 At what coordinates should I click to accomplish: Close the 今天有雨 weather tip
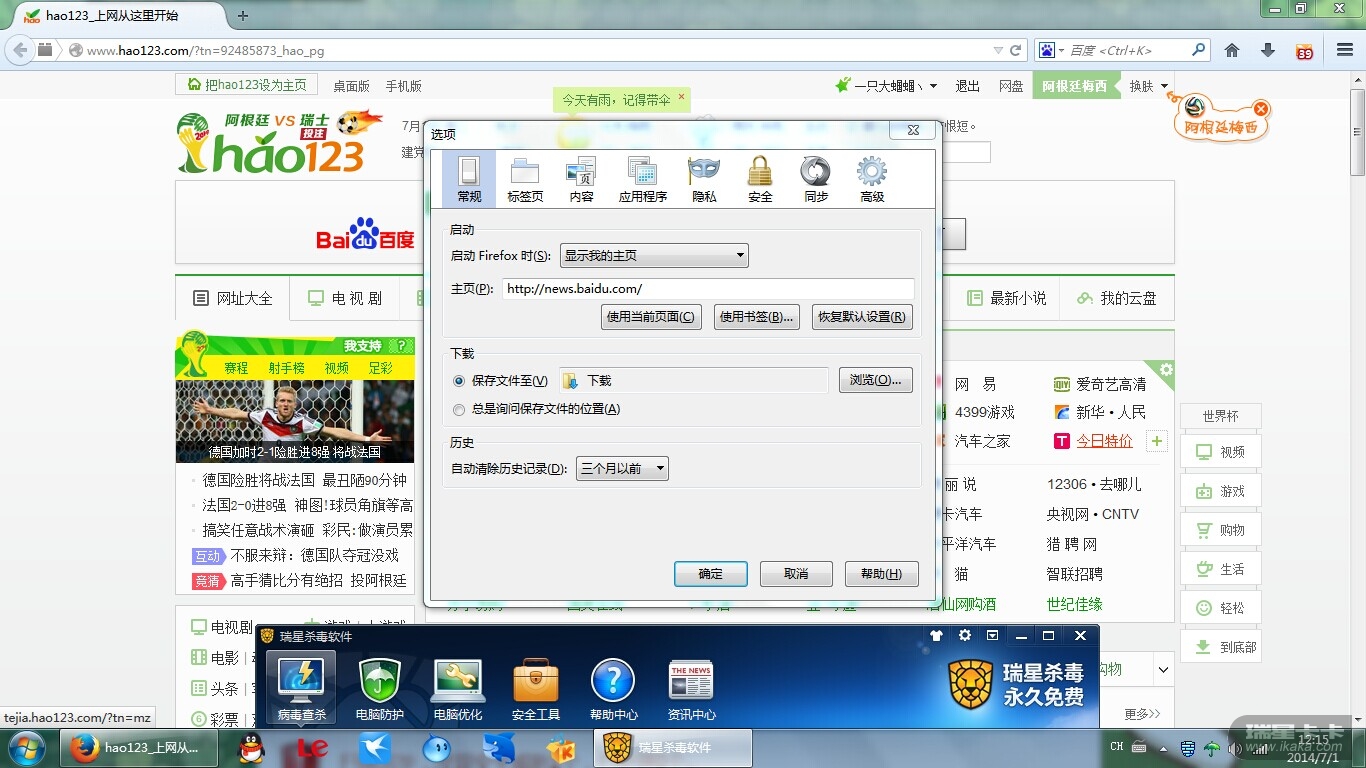pyautogui.click(x=681, y=97)
